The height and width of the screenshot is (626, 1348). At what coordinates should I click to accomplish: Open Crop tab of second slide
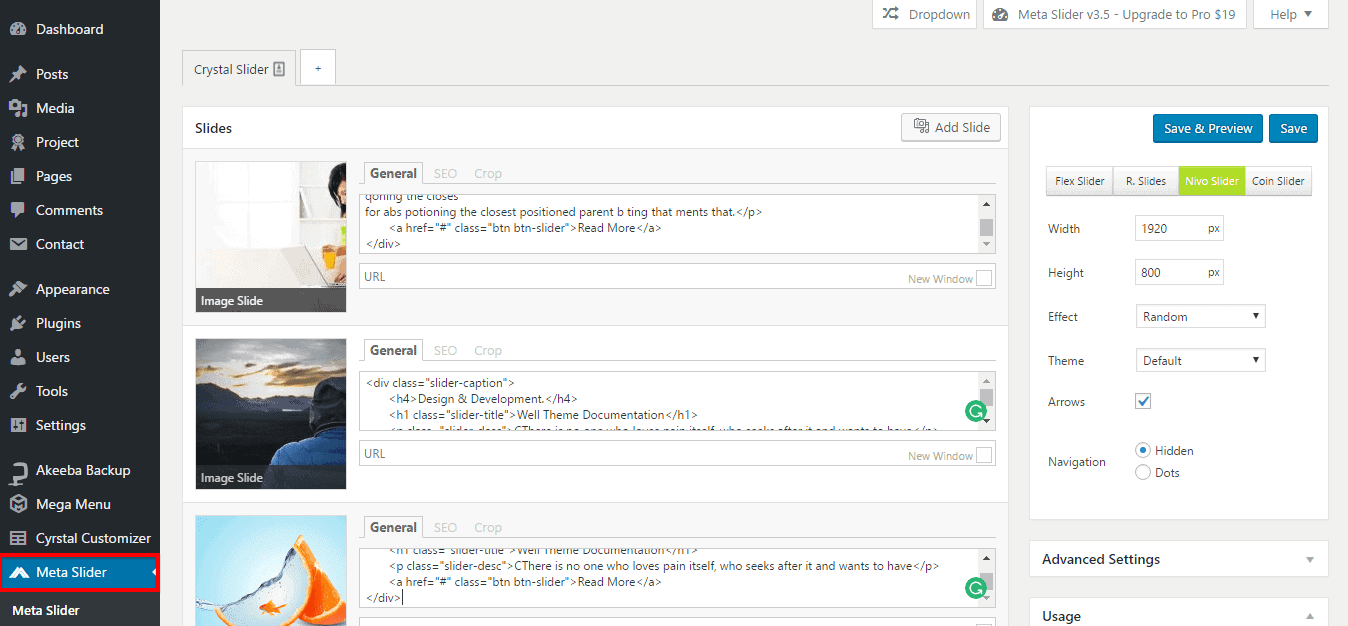pos(488,350)
